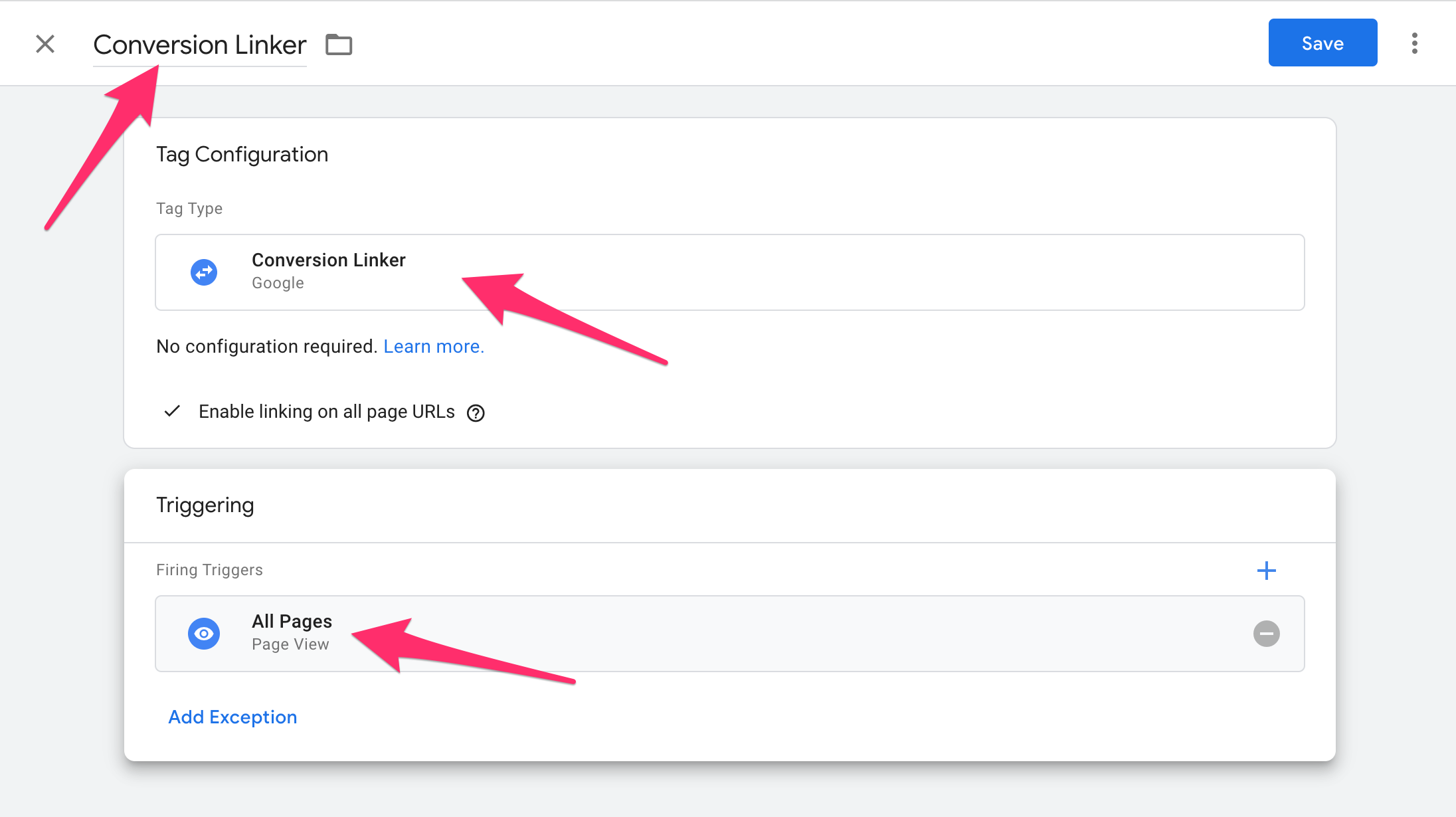Click the All Pages eye trigger icon
The image size is (1456, 817).
tap(204, 634)
